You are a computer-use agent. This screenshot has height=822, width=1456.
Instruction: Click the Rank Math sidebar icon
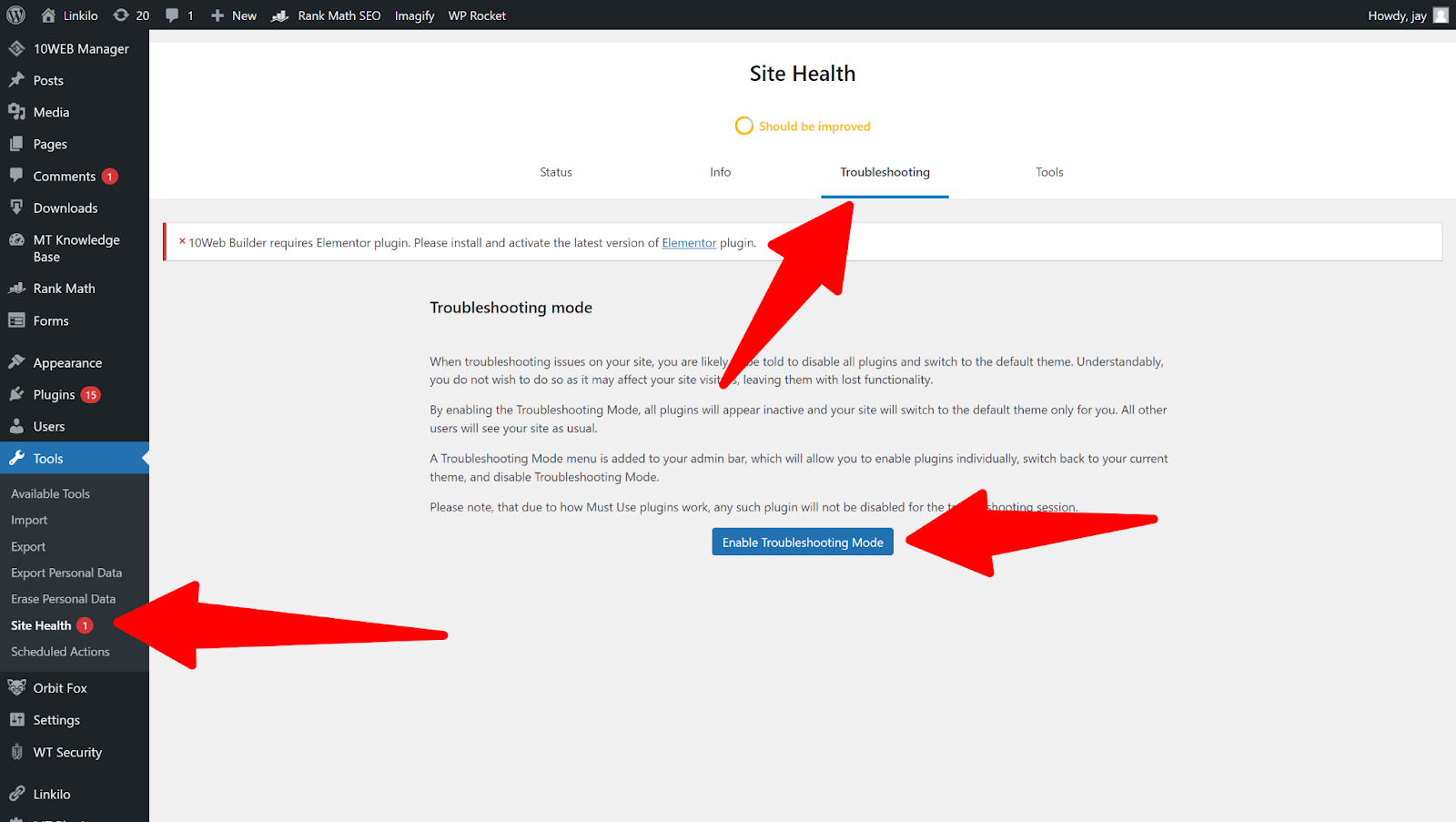(16, 289)
